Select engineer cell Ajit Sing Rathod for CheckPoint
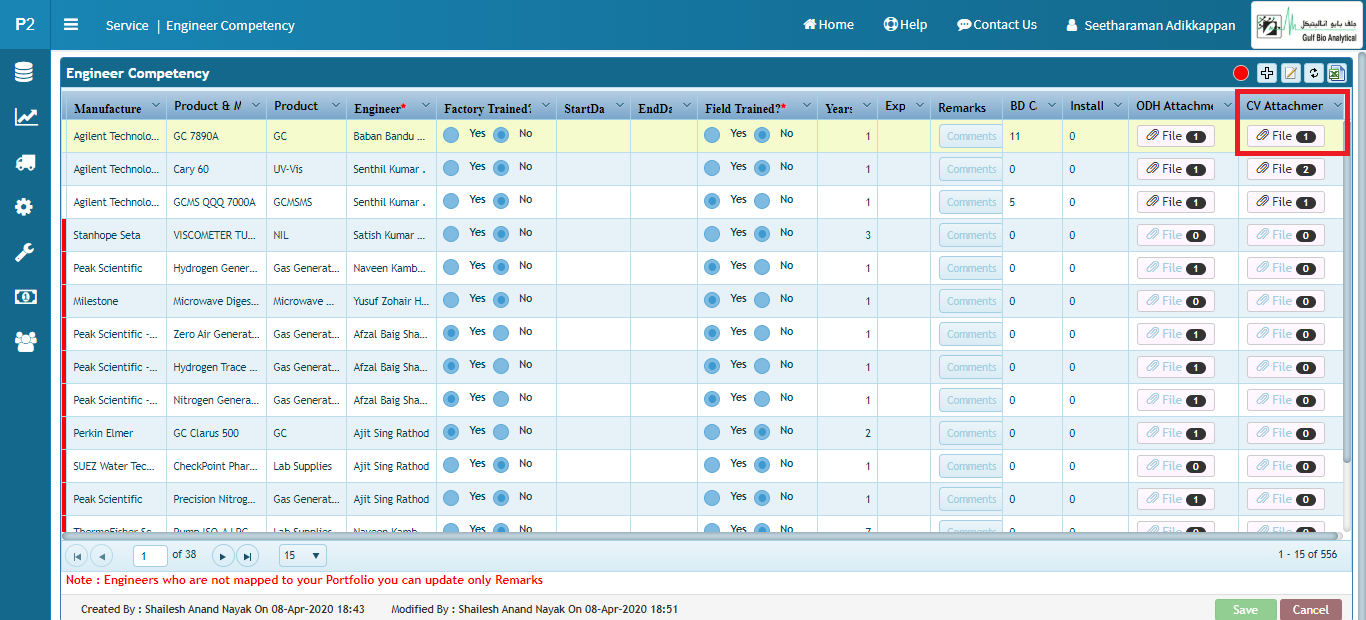This screenshot has height=620, width=1366. click(x=391, y=466)
